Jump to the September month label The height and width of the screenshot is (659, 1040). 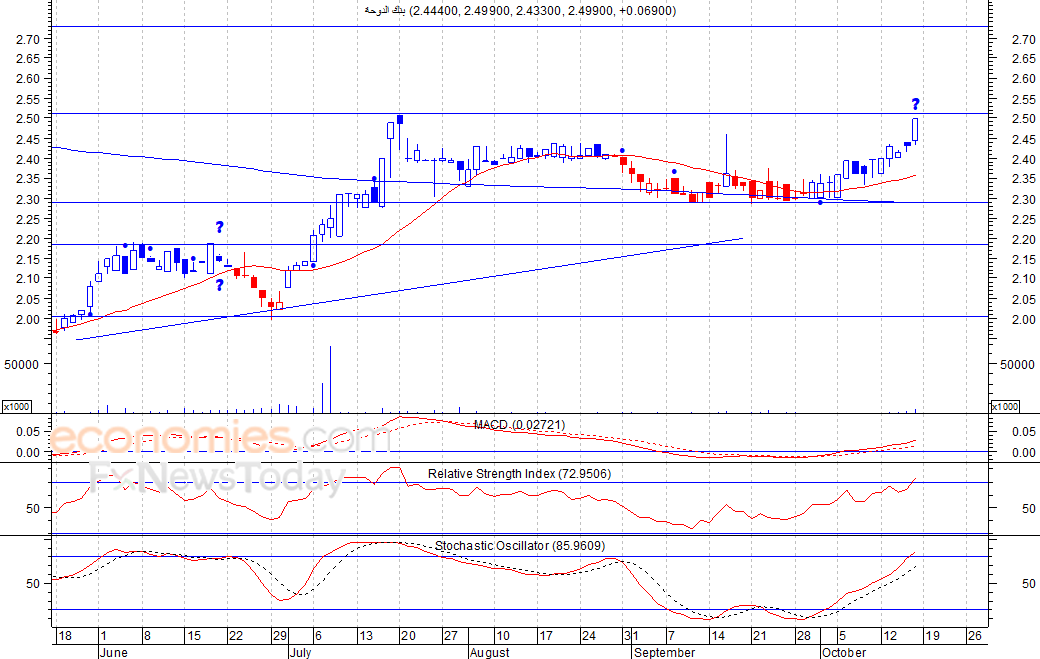[664, 652]
